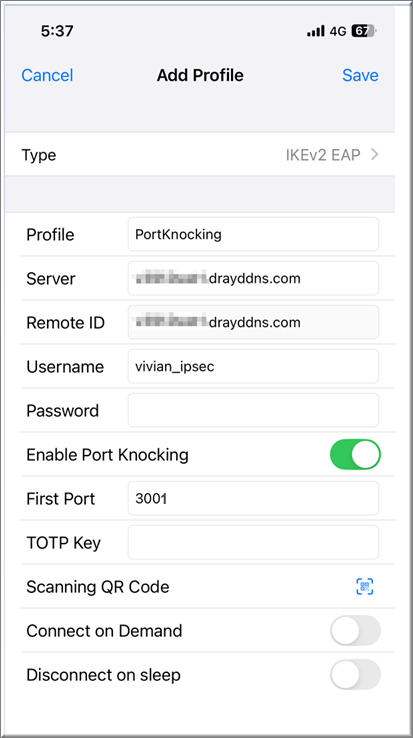The width and height of the screenshot is (413, 738).
Task: Tap the cellular signal strength icon
Action: point(316,32)
